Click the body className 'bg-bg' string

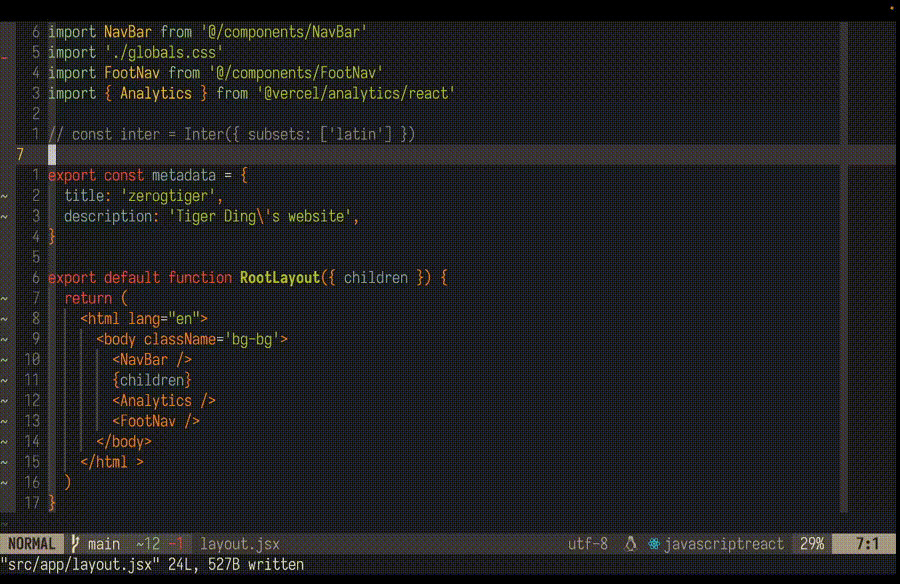pos(251,339)
